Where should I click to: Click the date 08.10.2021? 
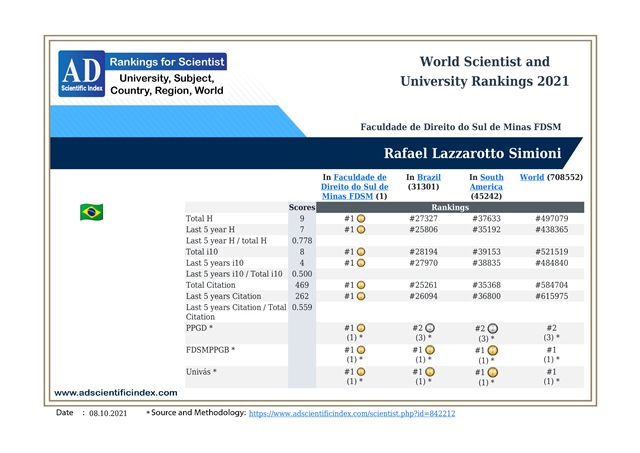[108, 413]
